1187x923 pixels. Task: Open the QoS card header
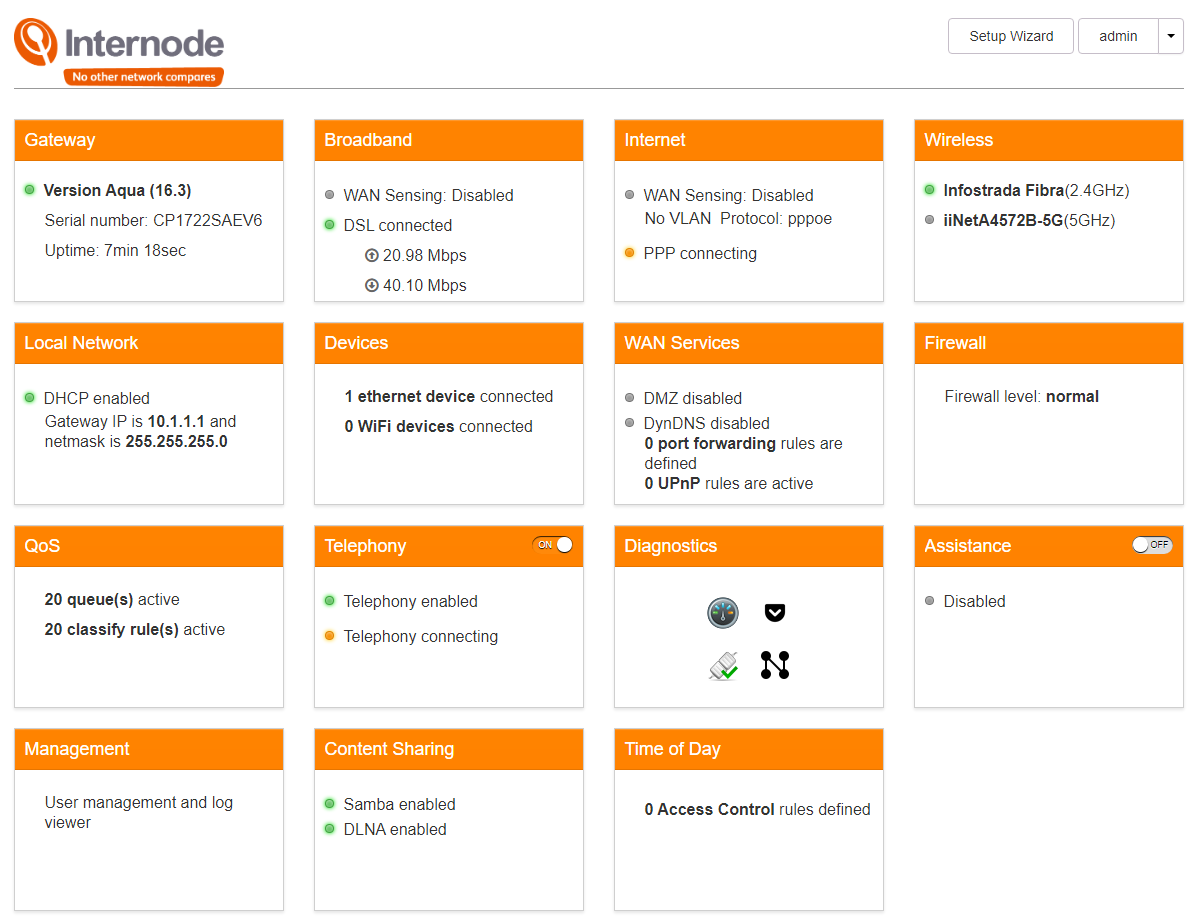pos(148,546)
